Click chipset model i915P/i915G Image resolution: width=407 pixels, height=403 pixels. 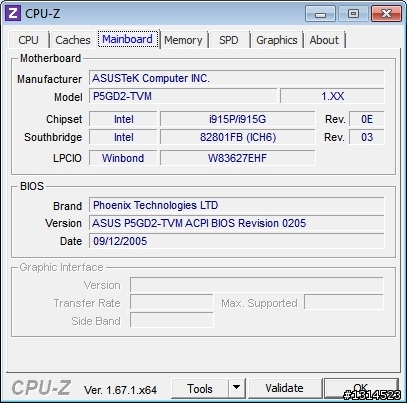[237, 119]
